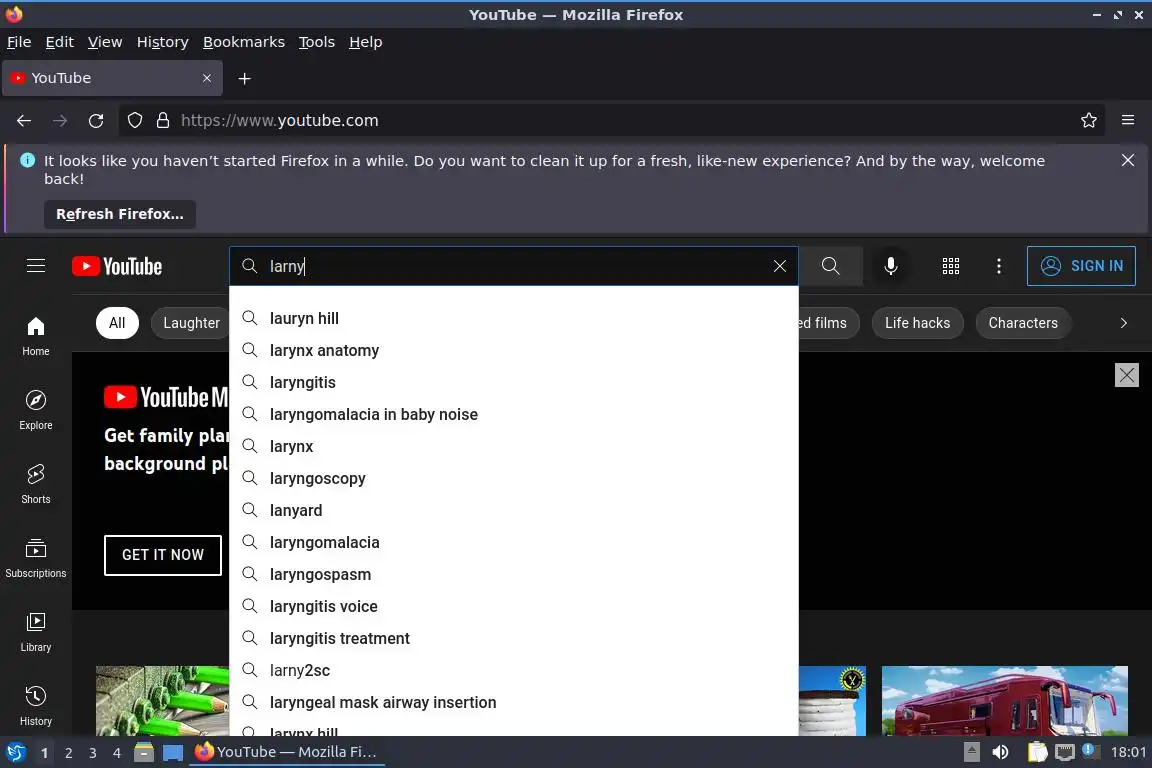
Task: Click the search magnifier button
Action: pyautogui.click(x=830, y=266)
